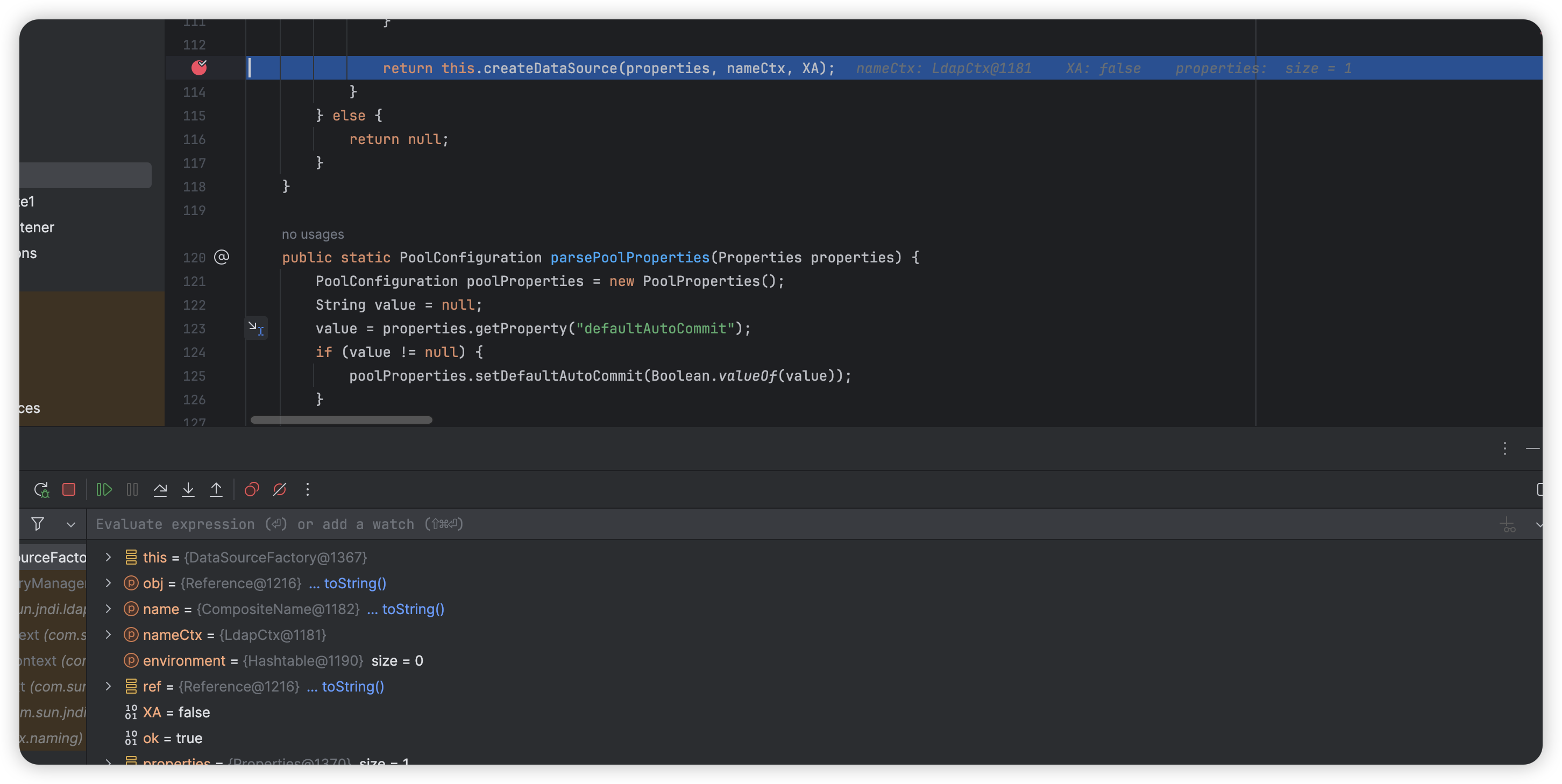Select the 'no usages' label on line 119
This screenshot has width=1562, height=784.
click(x=312, y=233)
